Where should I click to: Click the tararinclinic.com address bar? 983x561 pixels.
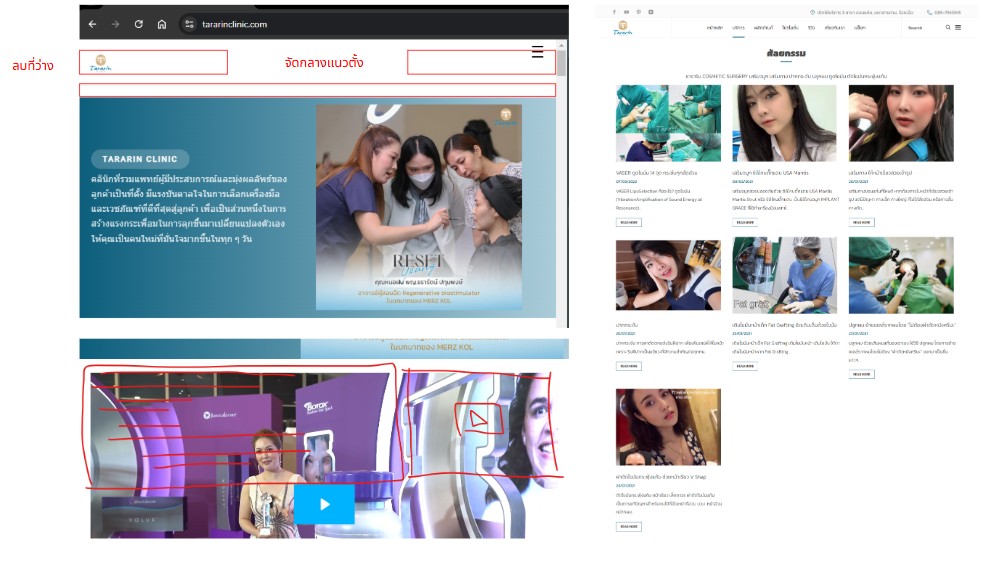click(300, 24)
